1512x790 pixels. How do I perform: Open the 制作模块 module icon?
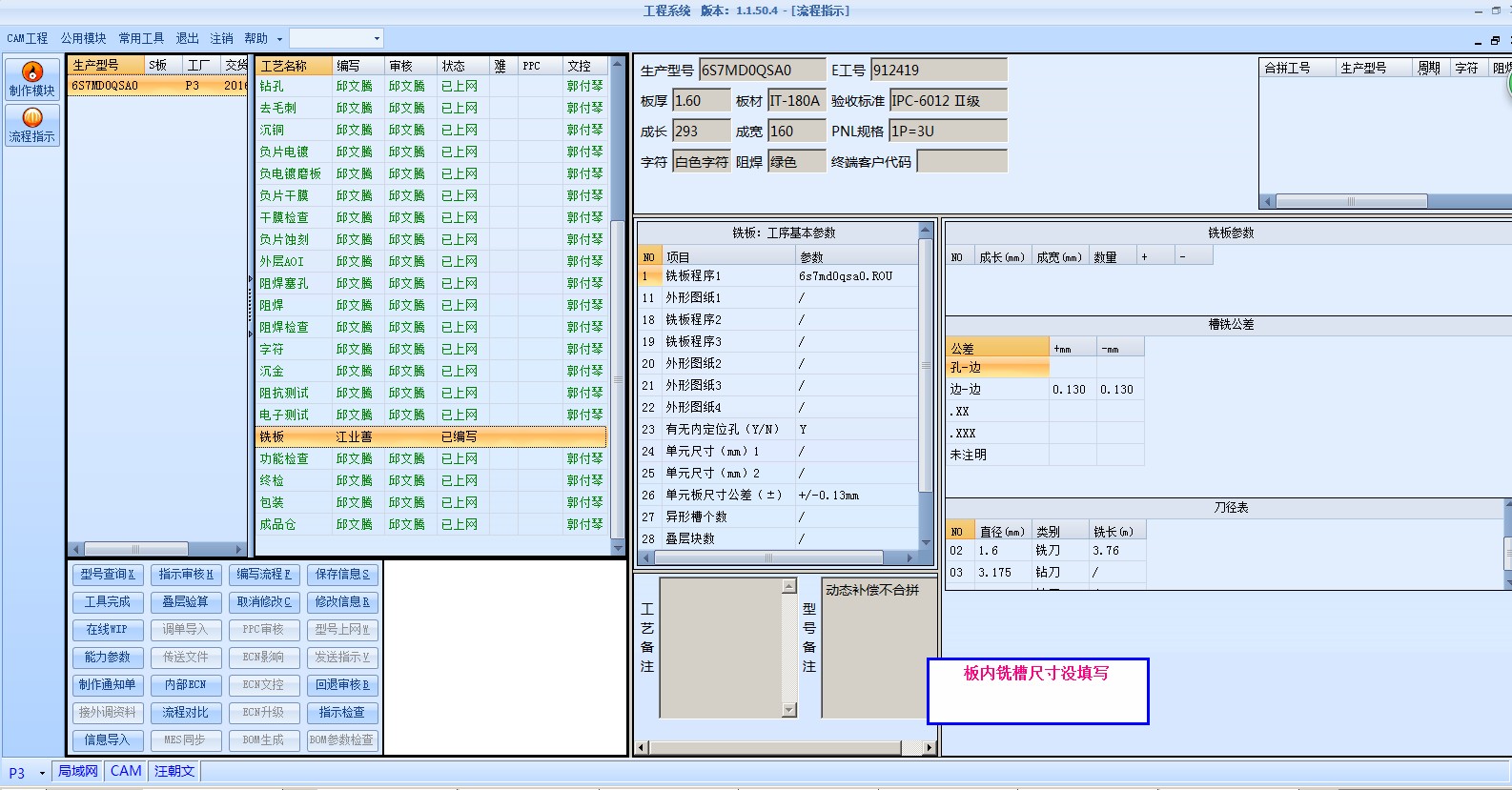pyautogui.click(x=32, y=79)
